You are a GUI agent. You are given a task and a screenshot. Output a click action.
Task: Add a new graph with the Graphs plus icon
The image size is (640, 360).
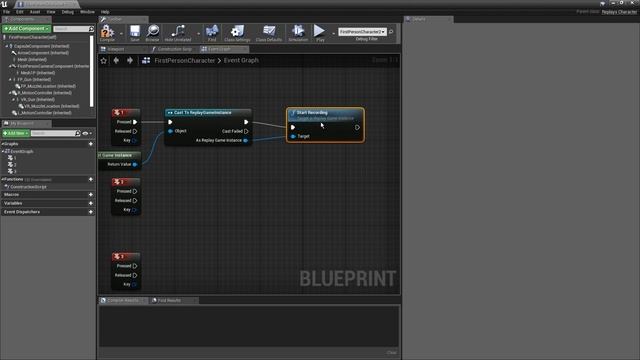click(x=91, y=144)
